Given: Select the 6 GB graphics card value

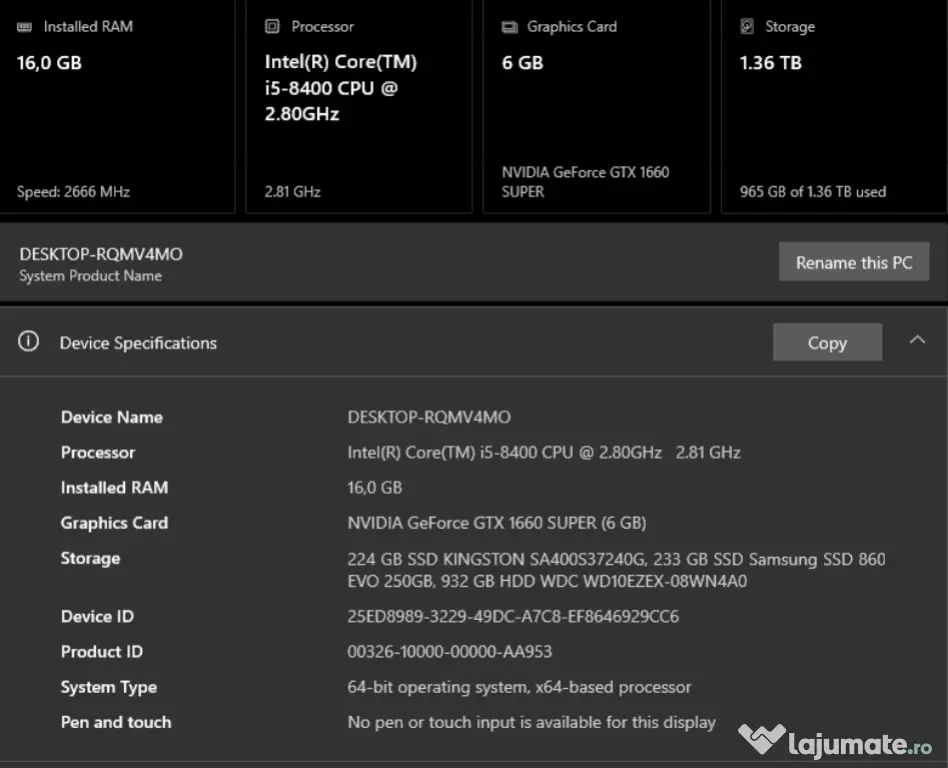Looking at the screenshot, I should (x=522, y=62).
